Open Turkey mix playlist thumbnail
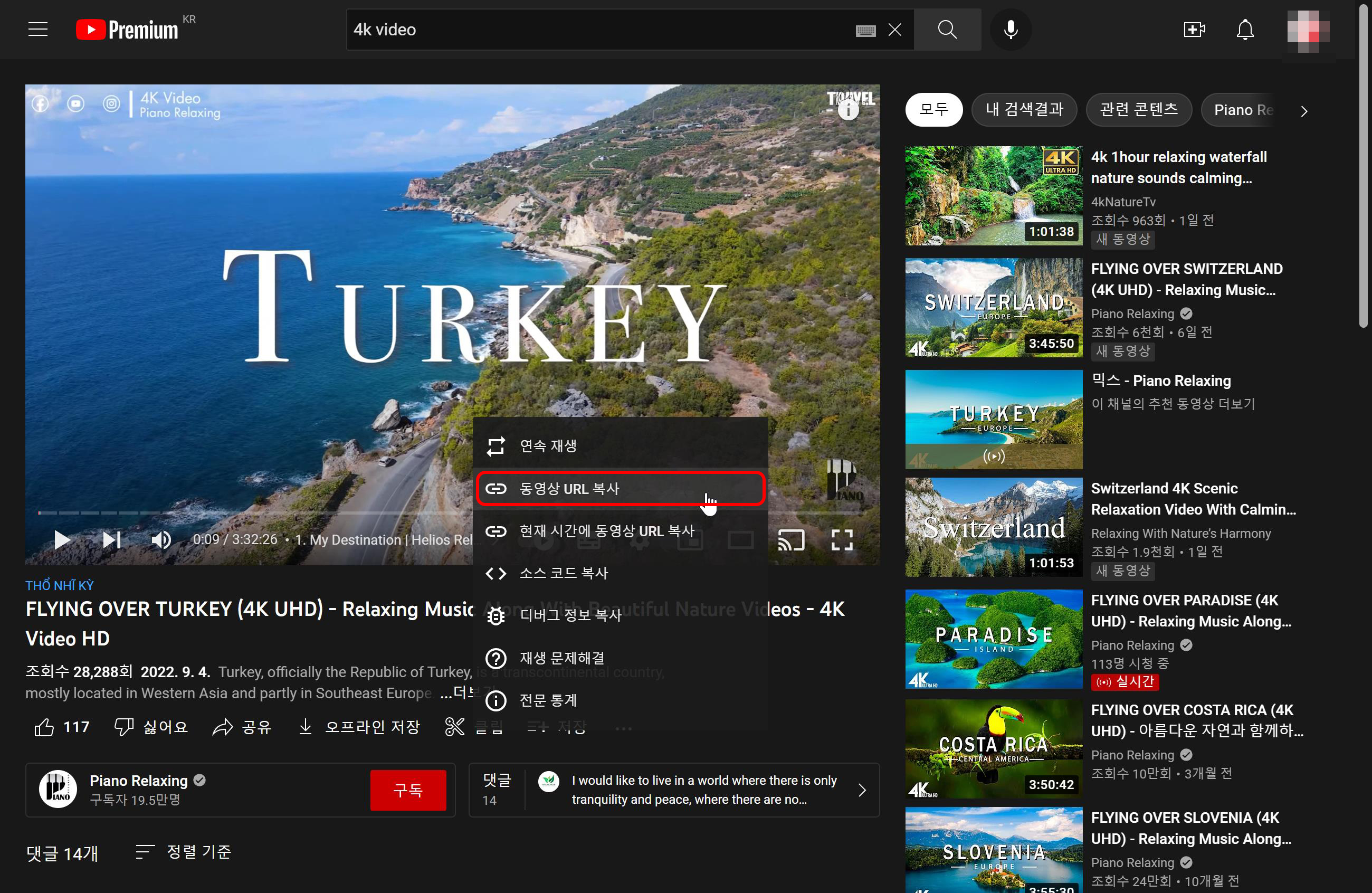The image size is (1372, 893). [x=994, y=419]
